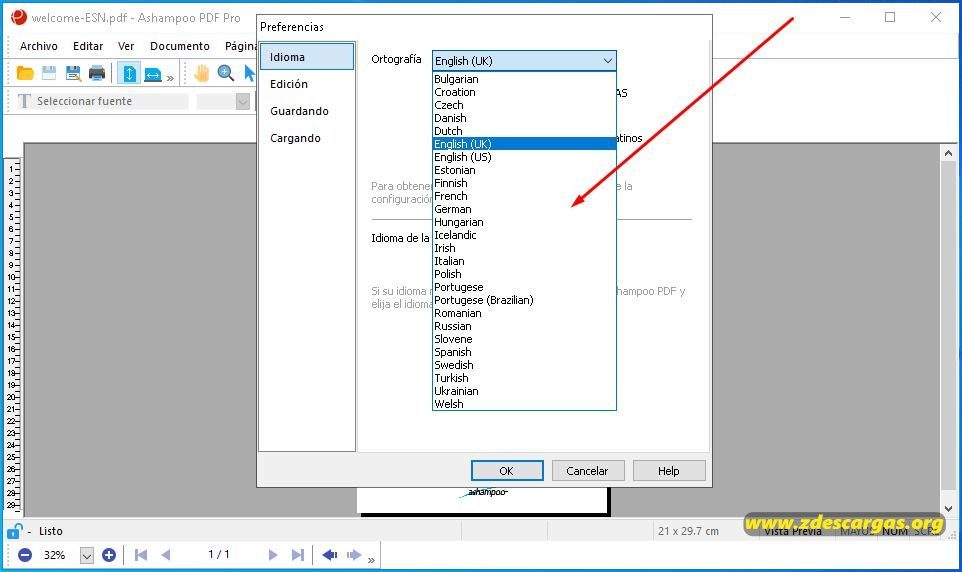Screen dimensions: 962x572
Task: Choose German from the list
Action: pyautogui.click(x=524, y=209)
